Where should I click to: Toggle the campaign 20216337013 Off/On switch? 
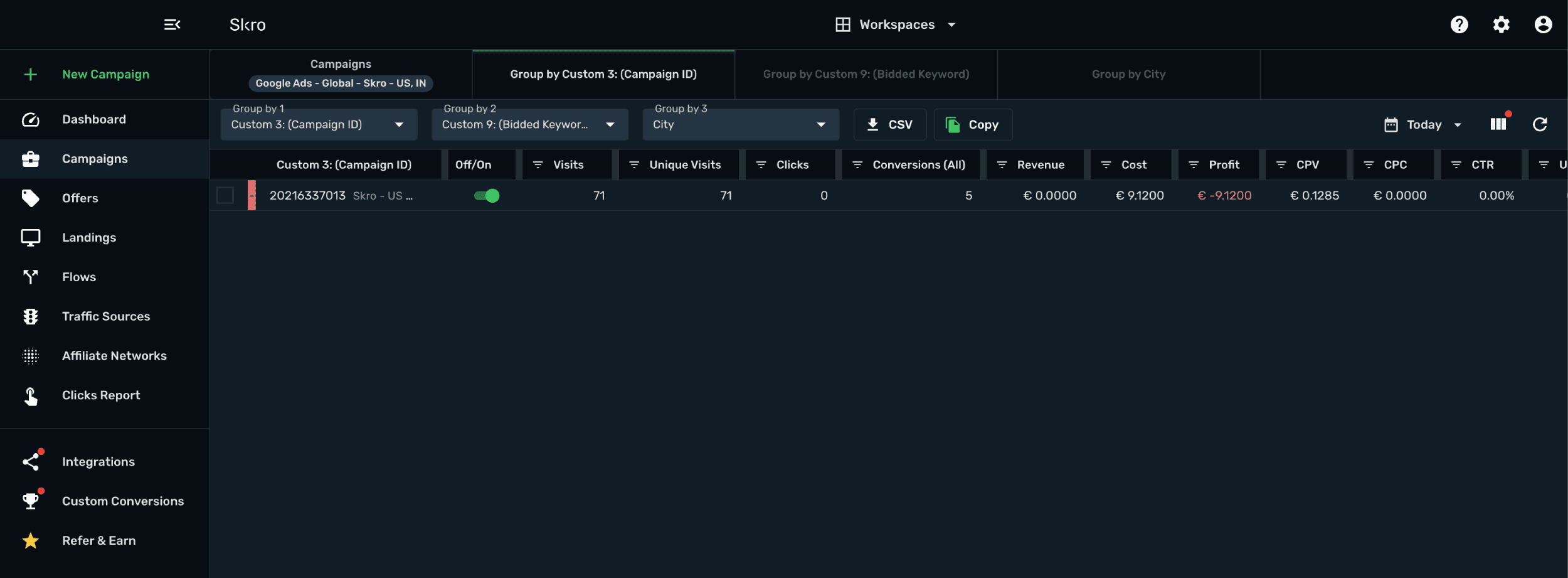(487, 196)
